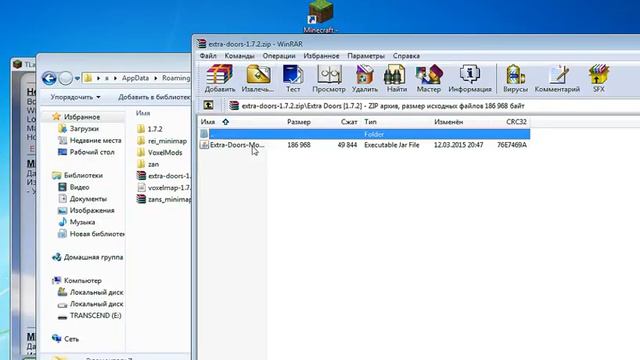The image size is (640, 360).
Task: Open the Избранное menu in WinRAR
Action: coord(321,56)
